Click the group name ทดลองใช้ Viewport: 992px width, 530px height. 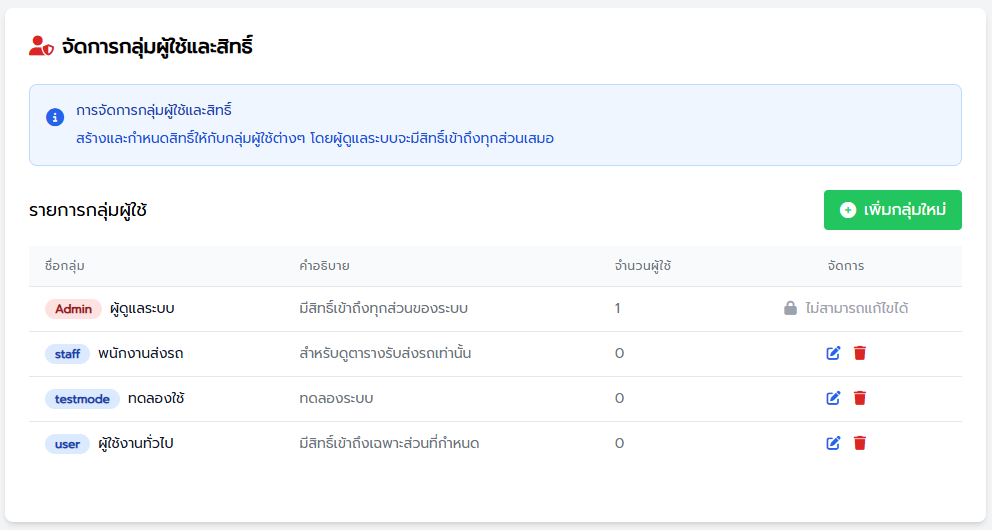[x=156, y=398]
